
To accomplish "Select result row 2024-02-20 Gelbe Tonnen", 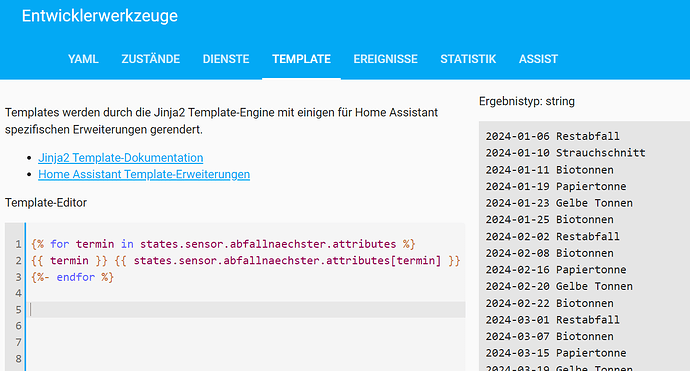I will (559, 287).
